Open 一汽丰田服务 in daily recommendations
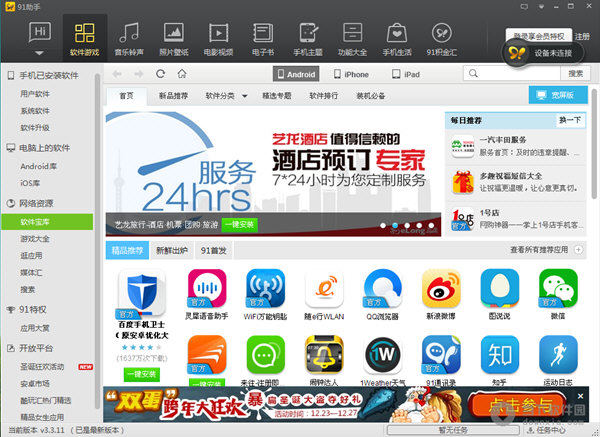This screenshot has height=437, width=600. click(x=515, y=146)
